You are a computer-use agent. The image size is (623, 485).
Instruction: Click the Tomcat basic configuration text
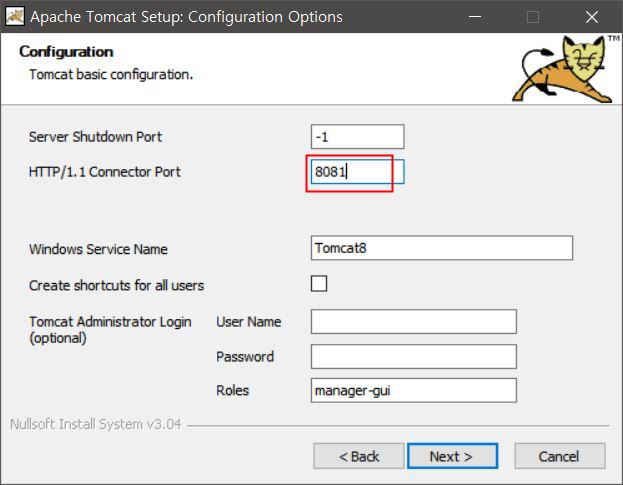click(x=111, y=74)
